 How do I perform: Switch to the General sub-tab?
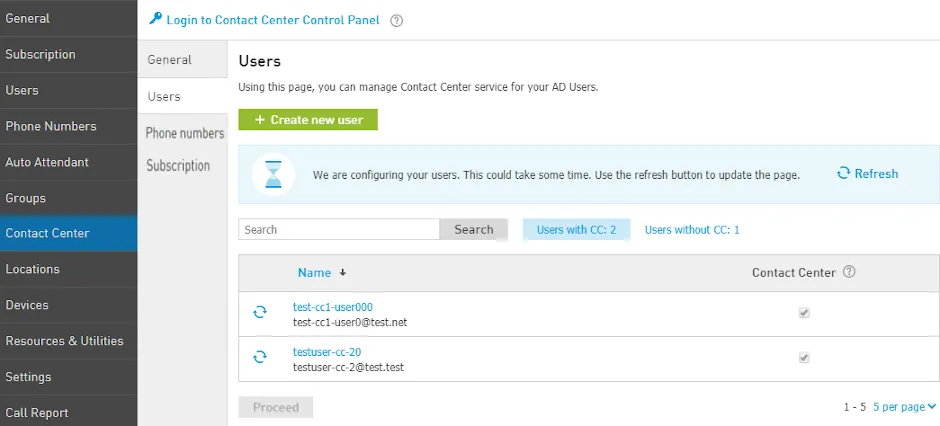[x=182, y=60]
